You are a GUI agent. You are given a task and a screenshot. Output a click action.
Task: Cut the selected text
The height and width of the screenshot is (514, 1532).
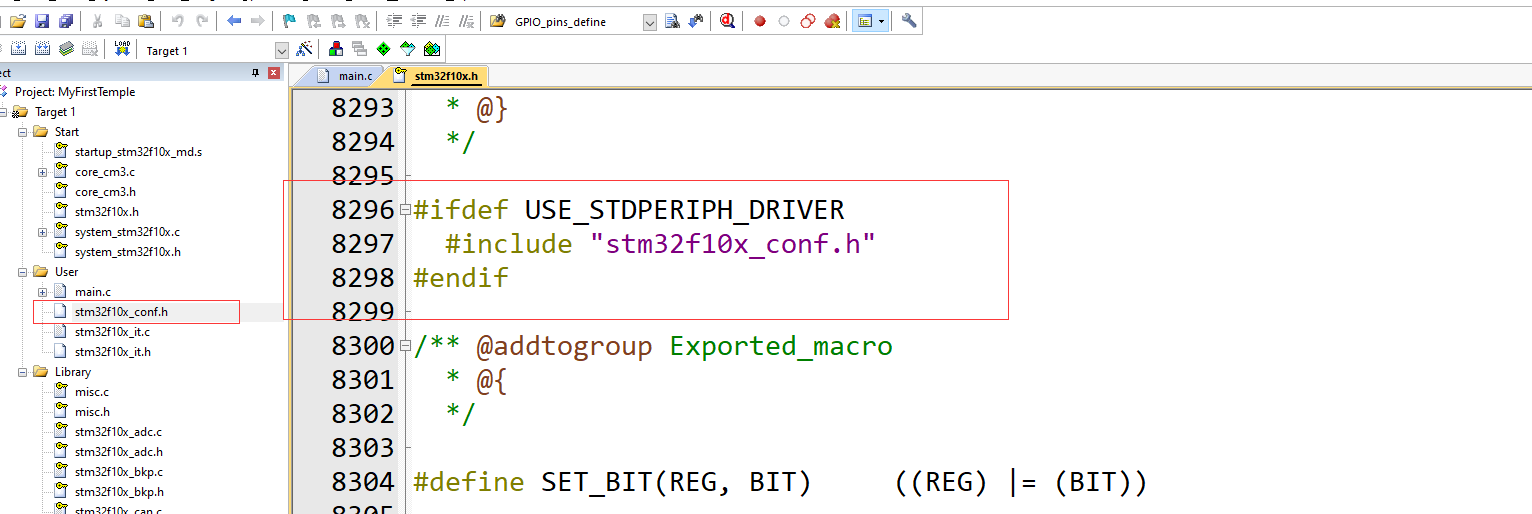[97, 21]
